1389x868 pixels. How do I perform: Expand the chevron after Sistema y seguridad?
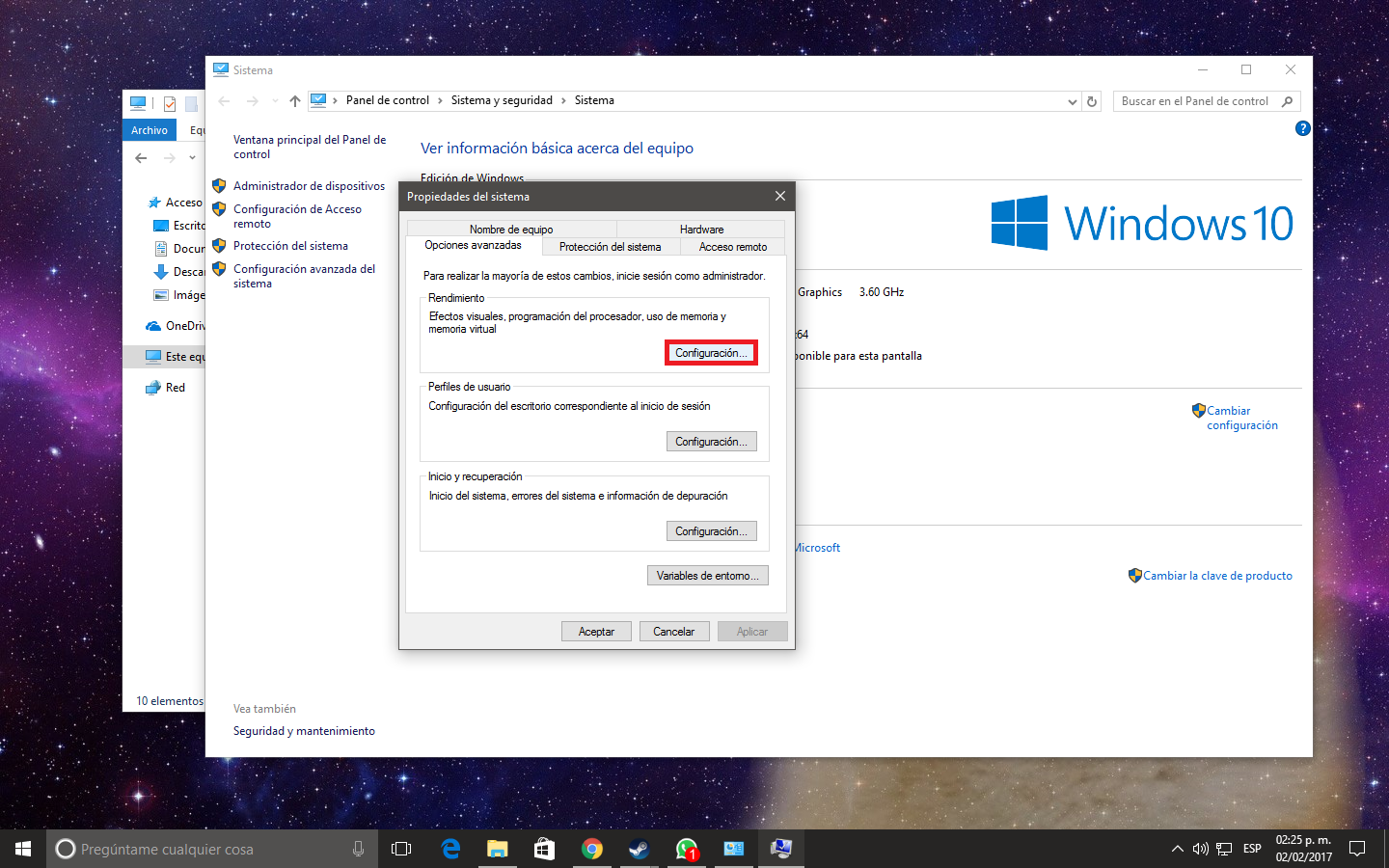point(564,100)
